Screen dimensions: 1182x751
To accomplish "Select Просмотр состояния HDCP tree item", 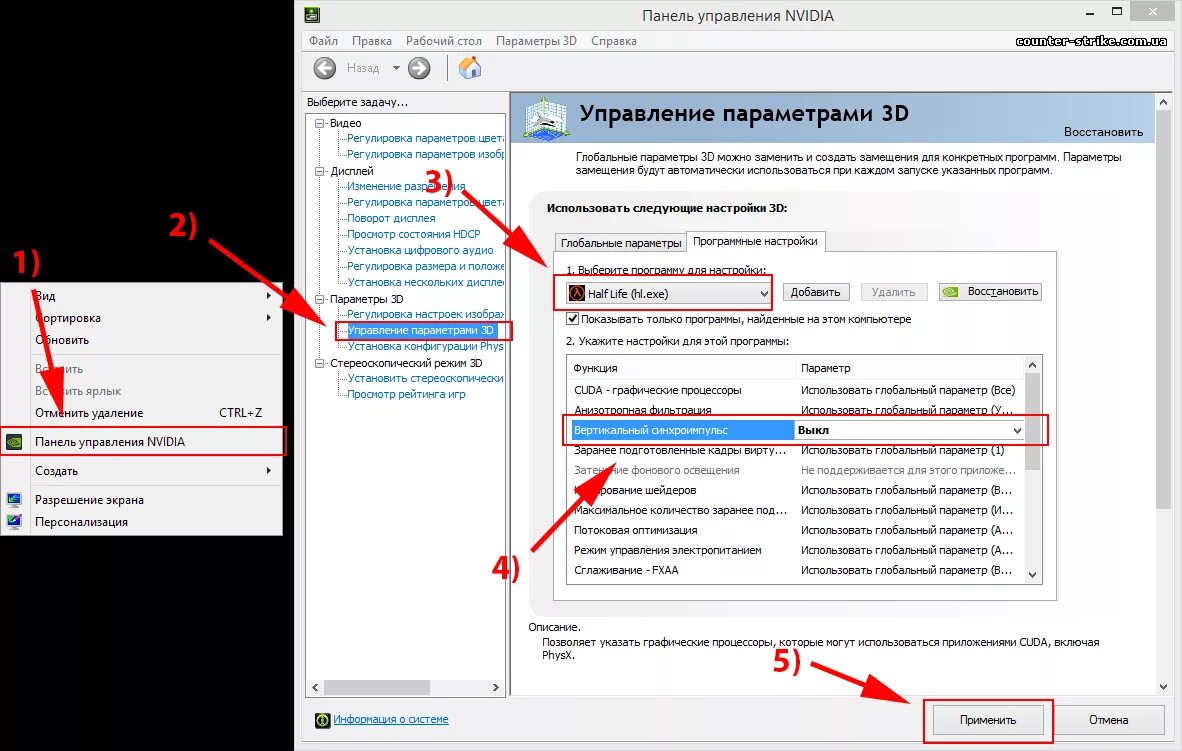I will [413, 234].
